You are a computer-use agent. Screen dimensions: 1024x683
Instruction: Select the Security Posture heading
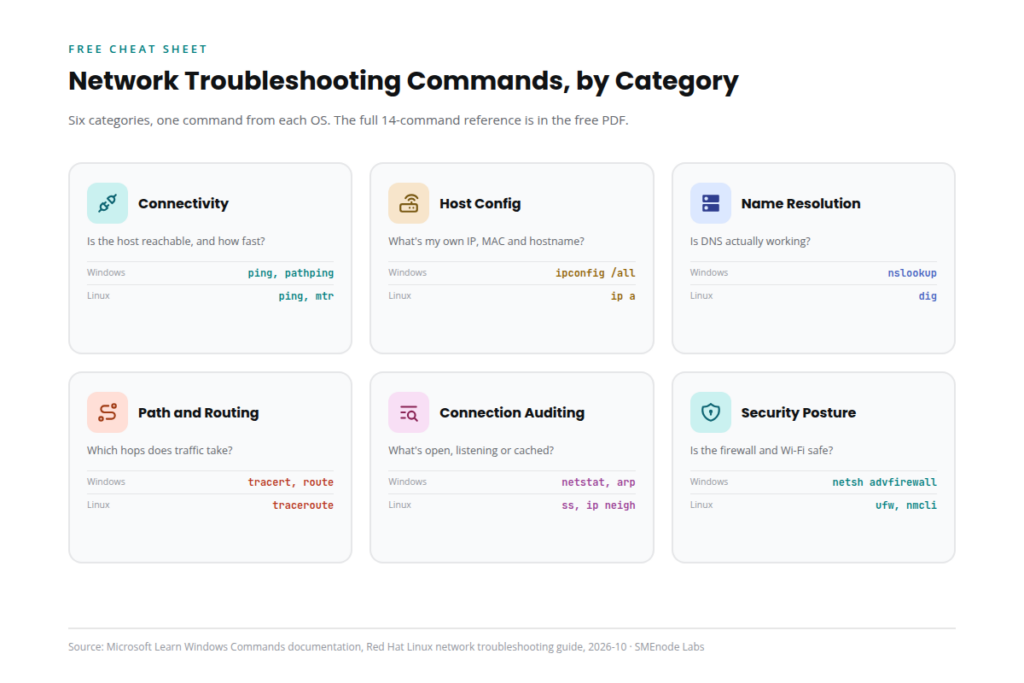coord(798,413)
